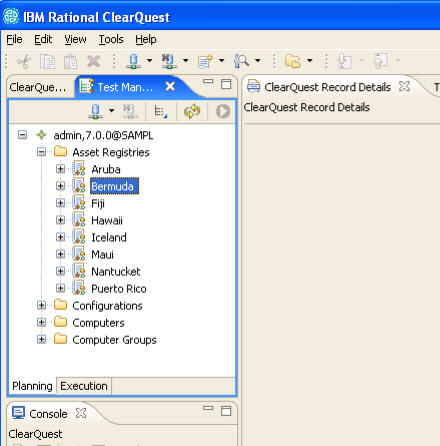The image size is (440, 446).
Task: Select Fiji in the tree
Action: coord(98,203)
